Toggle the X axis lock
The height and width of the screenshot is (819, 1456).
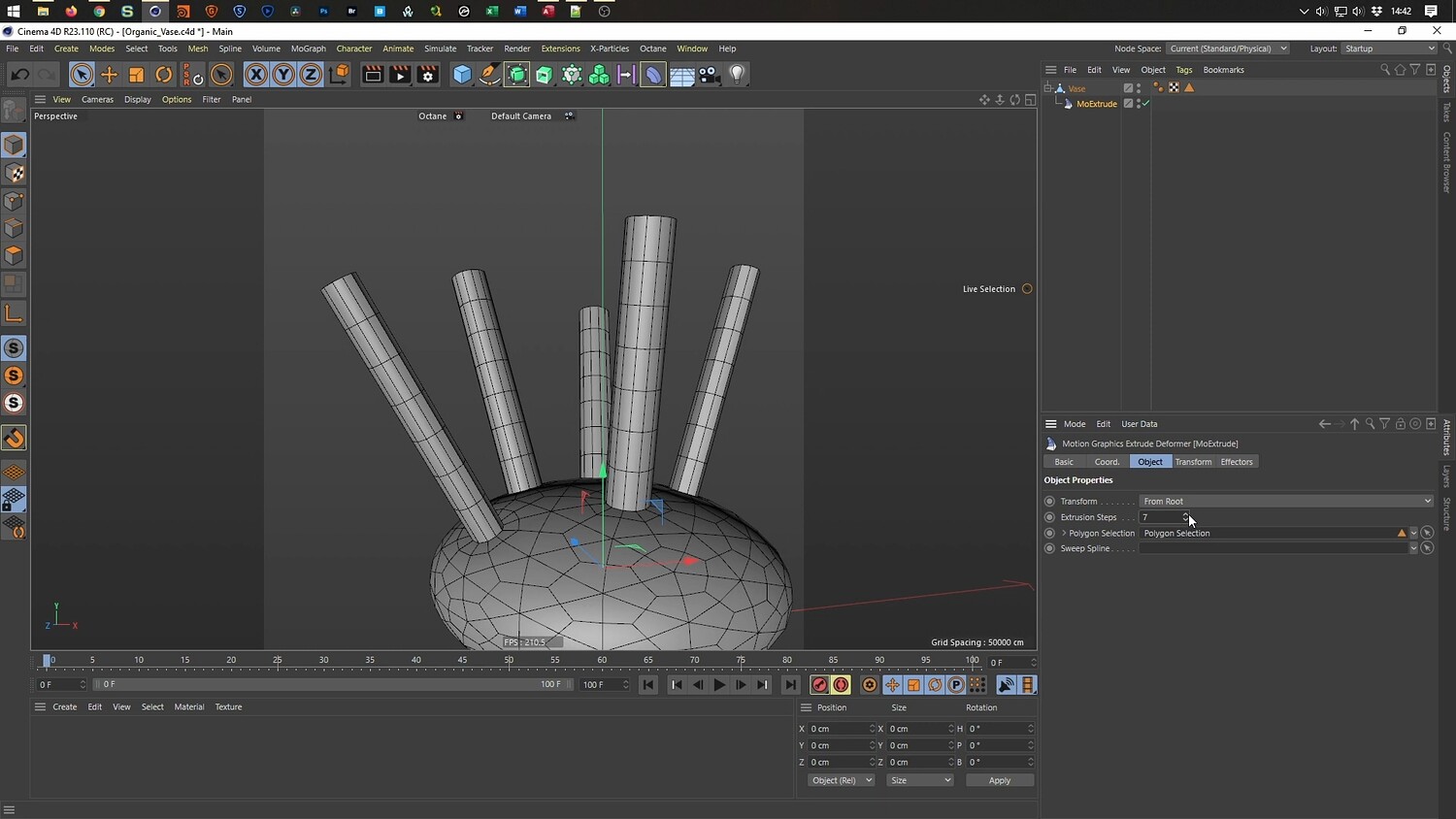255,75
